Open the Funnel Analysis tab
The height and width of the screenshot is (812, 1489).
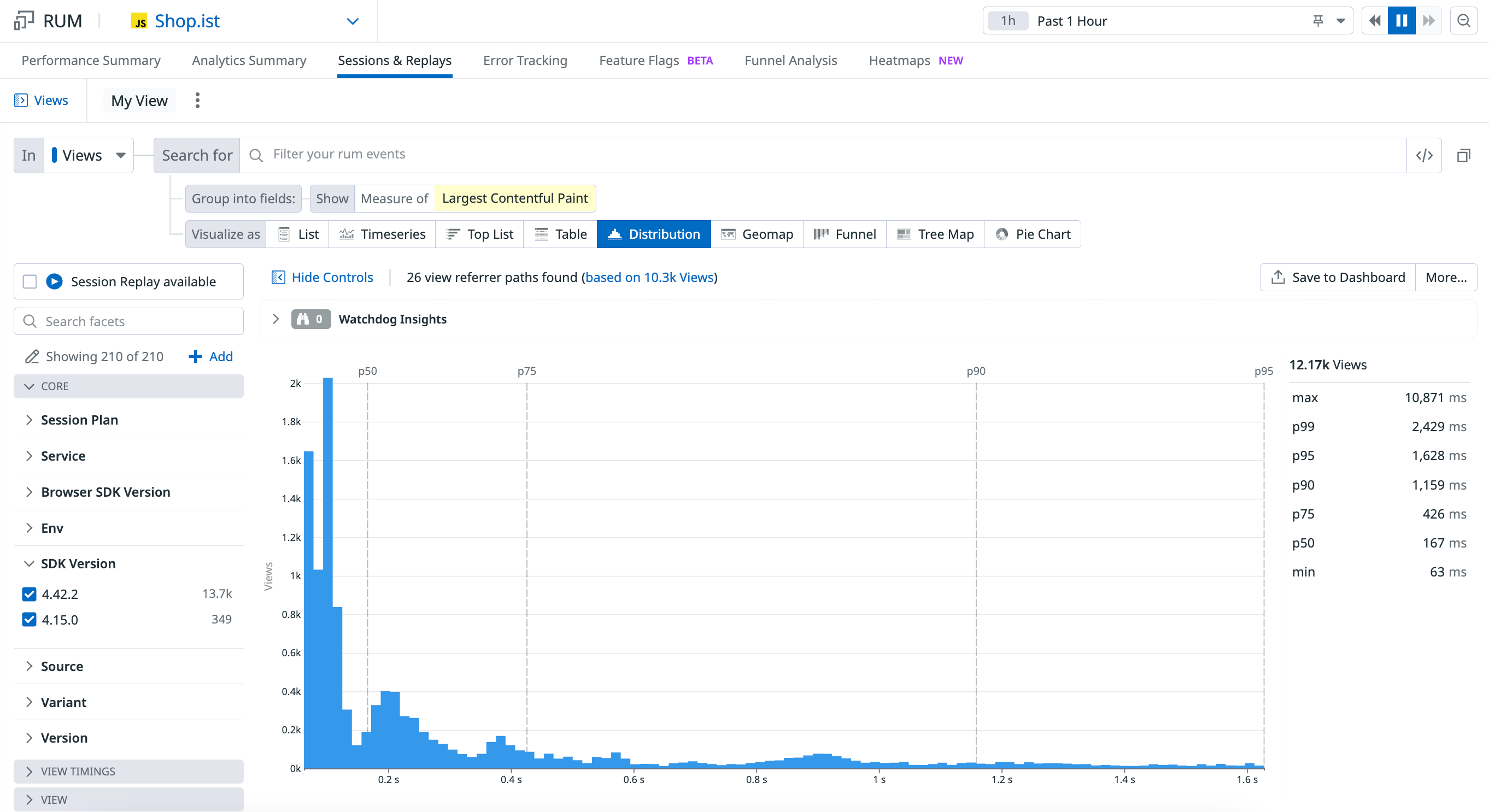790,61
